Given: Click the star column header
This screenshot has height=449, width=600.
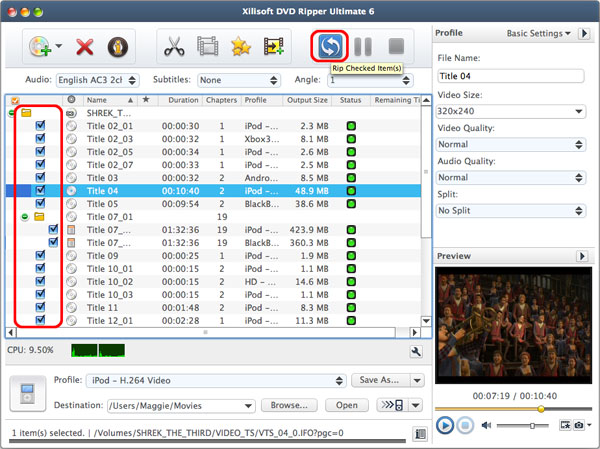Looking at the screenshot, I should coord(146,100).
